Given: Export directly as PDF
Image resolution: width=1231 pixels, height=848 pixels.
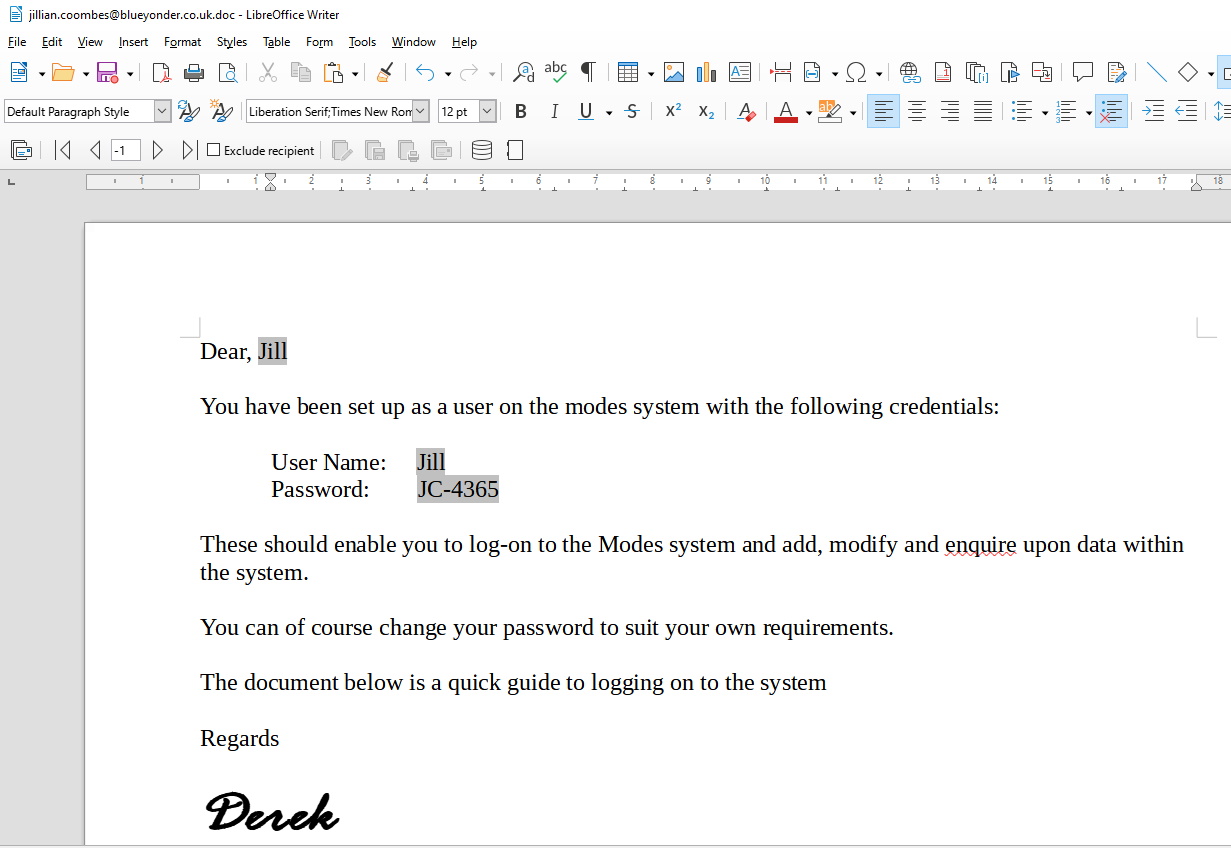Looking at the screenshot, I should point(161,73).
